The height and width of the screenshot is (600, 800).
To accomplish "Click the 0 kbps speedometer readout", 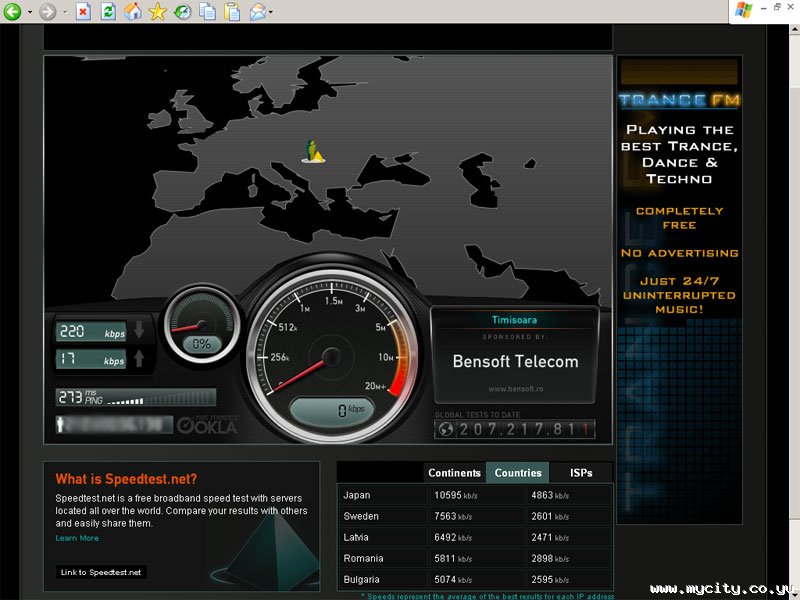I will [332, 410].
